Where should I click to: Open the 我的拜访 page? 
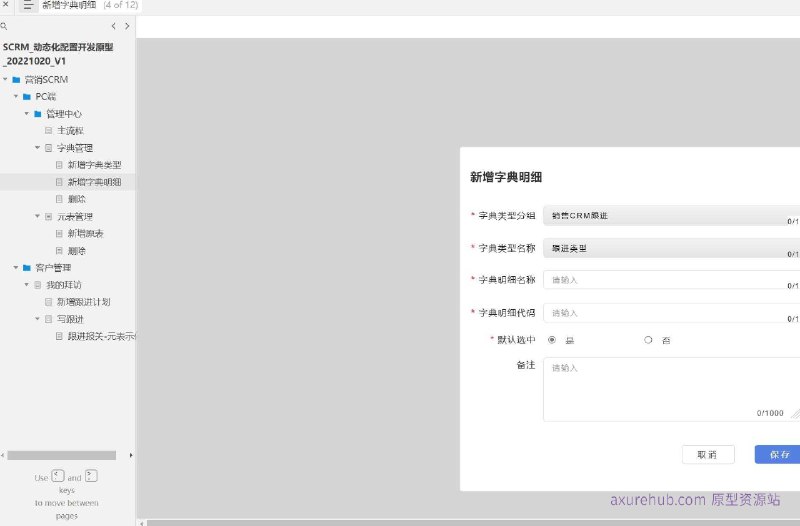pos(64,285)
